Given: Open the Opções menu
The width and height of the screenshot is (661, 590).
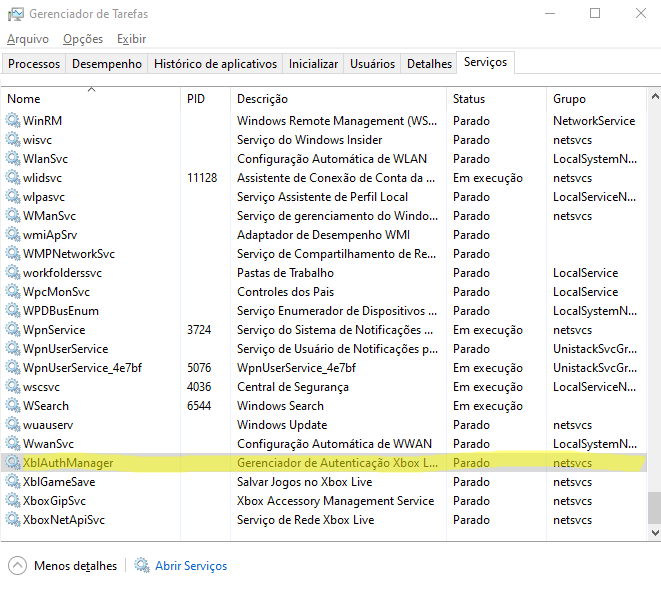Looking at the screenshot, I should (x=83, y=39).
